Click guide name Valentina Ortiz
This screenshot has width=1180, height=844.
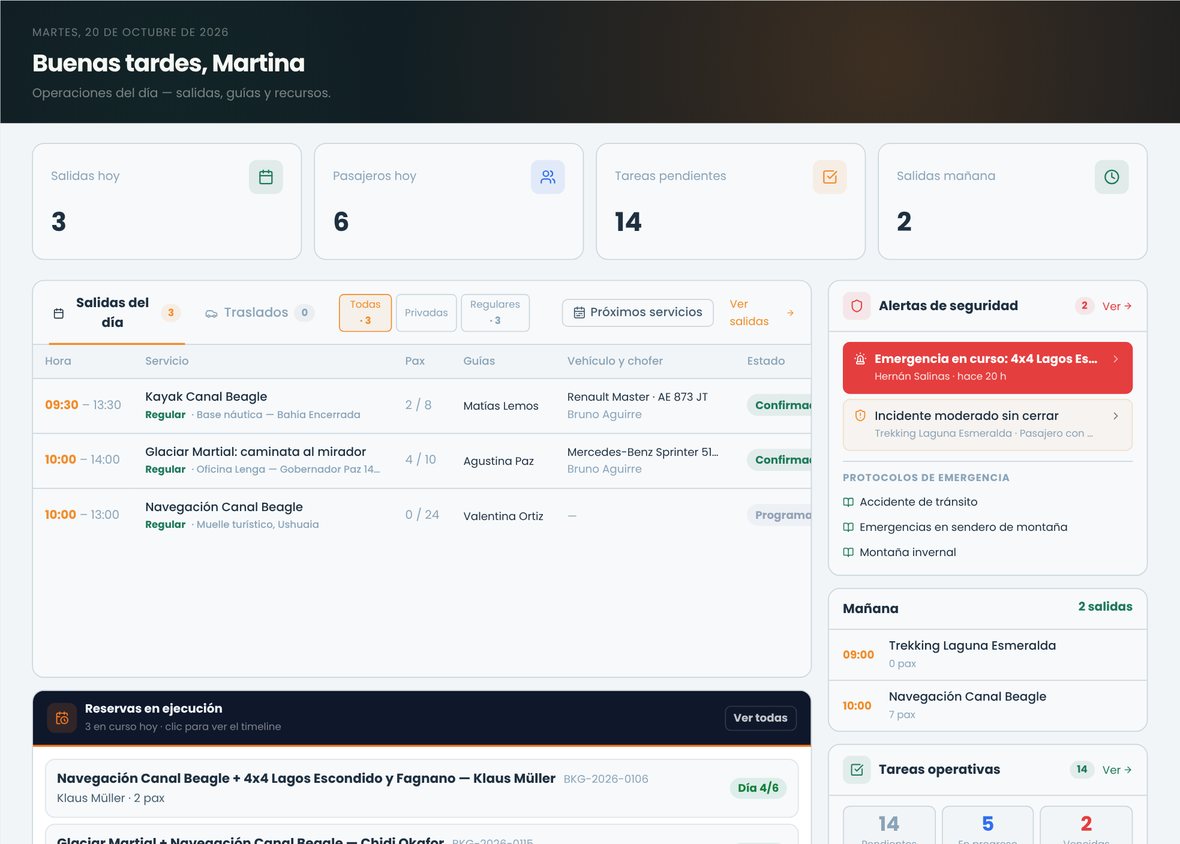[x=503, y=516]
